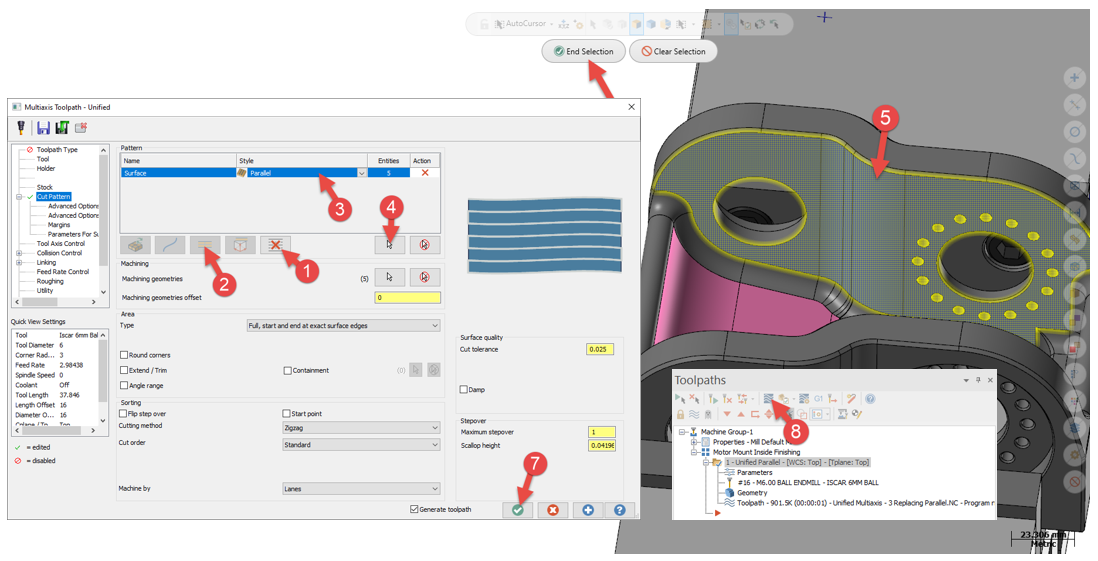Click the Toolpaths panel help question icon
Image resolution: width=1098 pixels, height=561 pixels.
coord(870,399)
